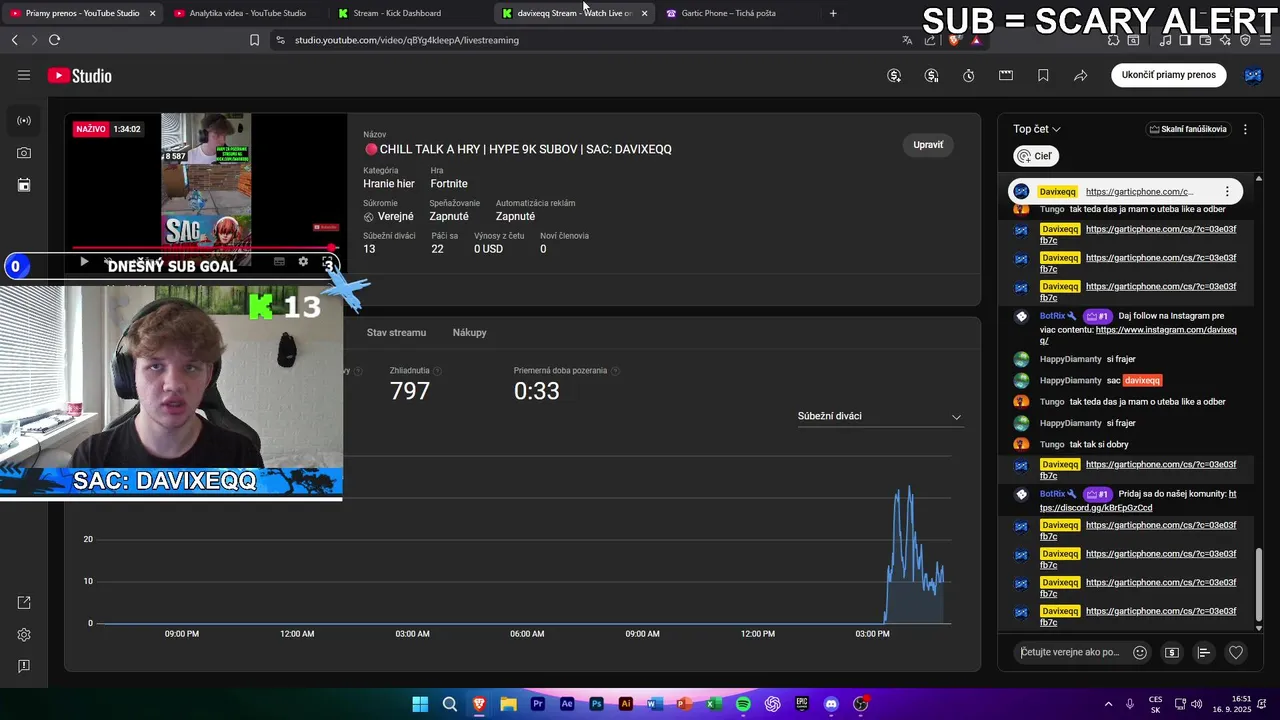Open a new browser tab with plus
Screen dimensions: 1280x720
pyautogui.click(x=833, y=13)
